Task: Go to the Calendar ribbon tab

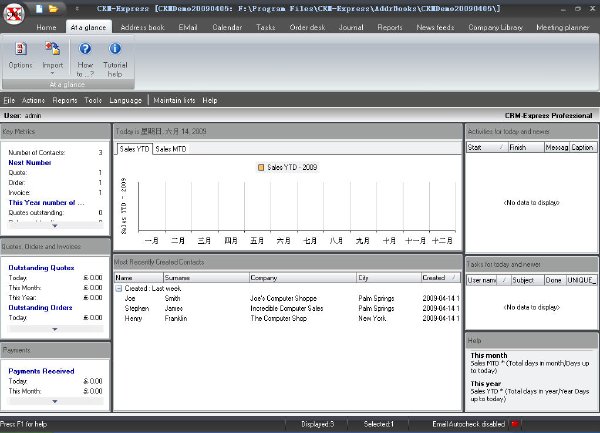Action: tap(227, 27)
